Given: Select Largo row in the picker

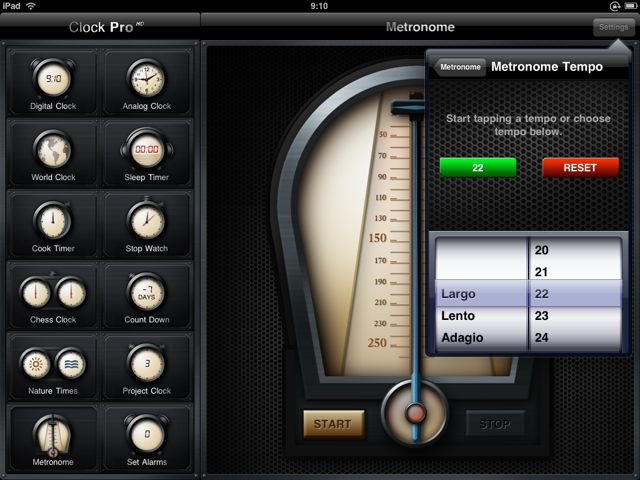Looking at the screenshot, I should coord(482,293).
